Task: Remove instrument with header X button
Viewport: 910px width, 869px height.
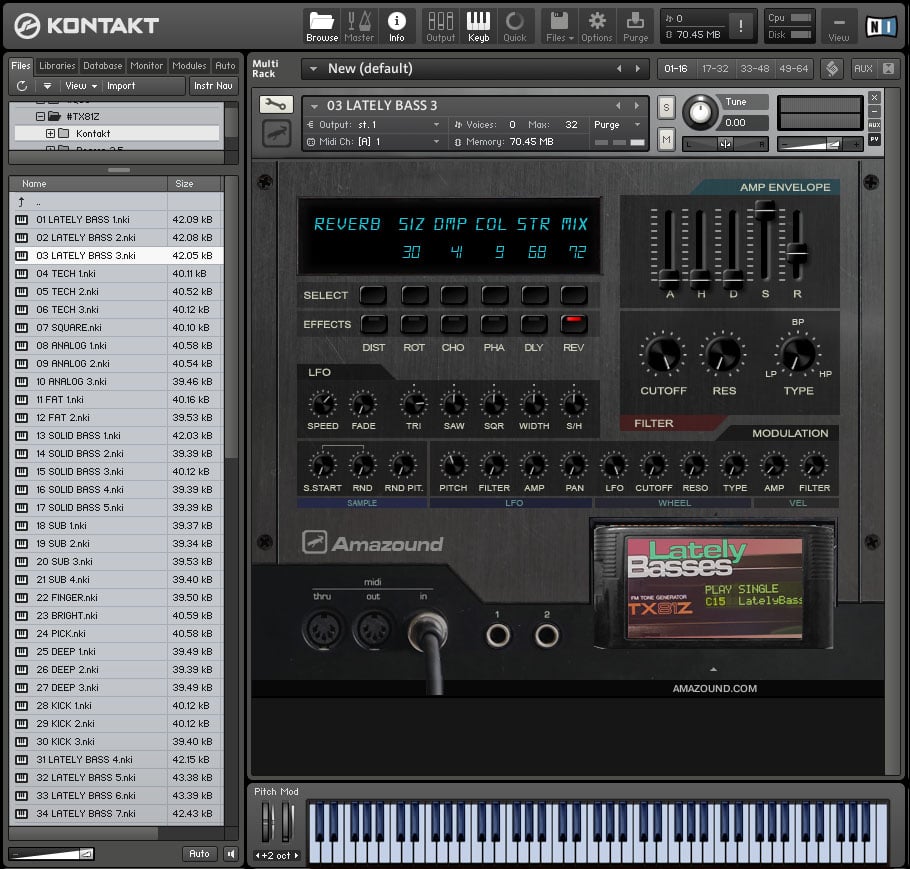Action: [x=874, y=97]
